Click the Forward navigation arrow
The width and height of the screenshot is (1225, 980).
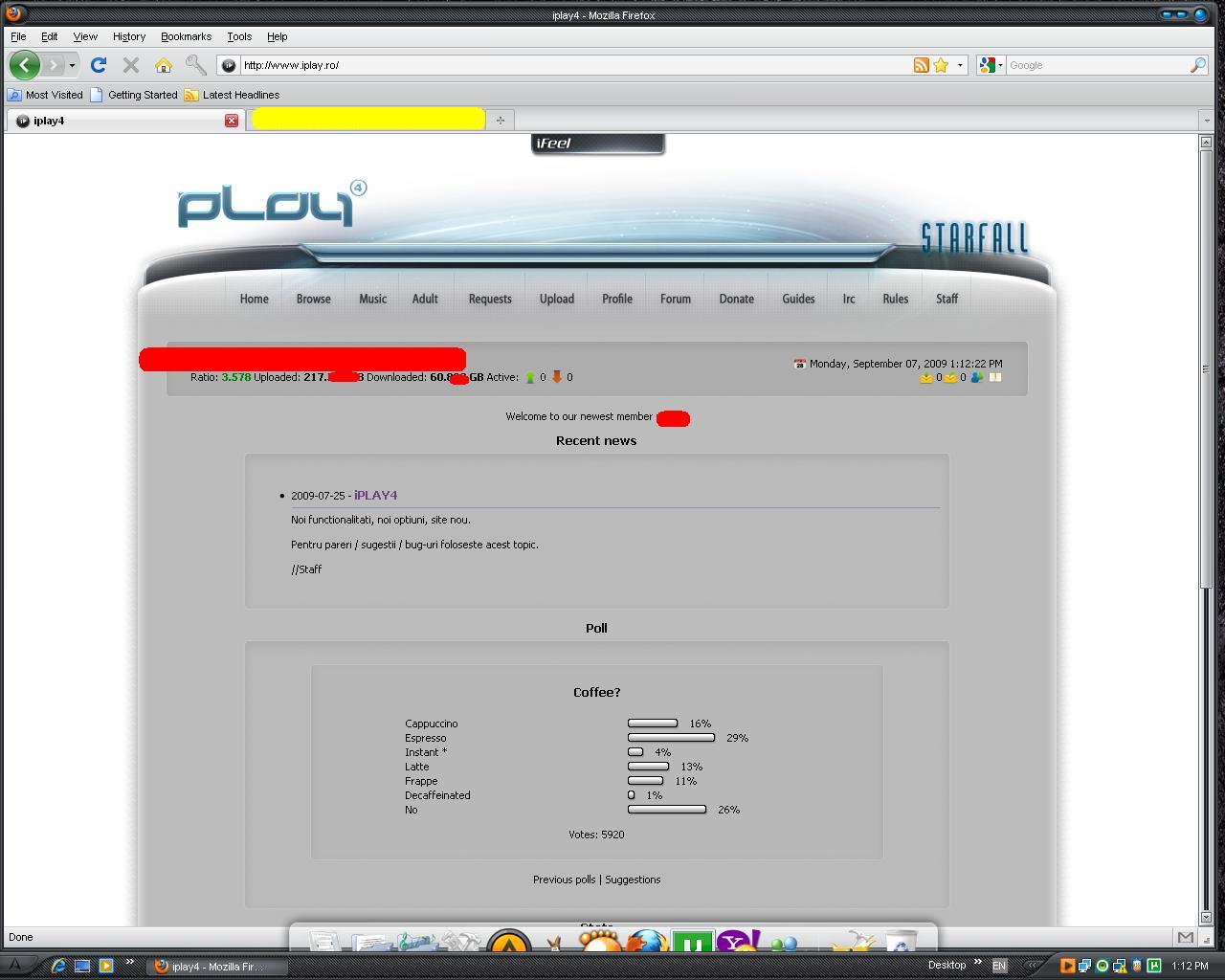tap(54, 65)
